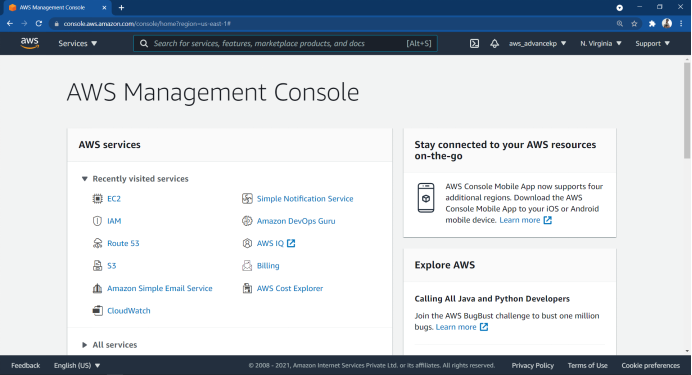Screen dimensions: 692x375
Task: Open the Simple Notification Service link
Action: (305, 199)
